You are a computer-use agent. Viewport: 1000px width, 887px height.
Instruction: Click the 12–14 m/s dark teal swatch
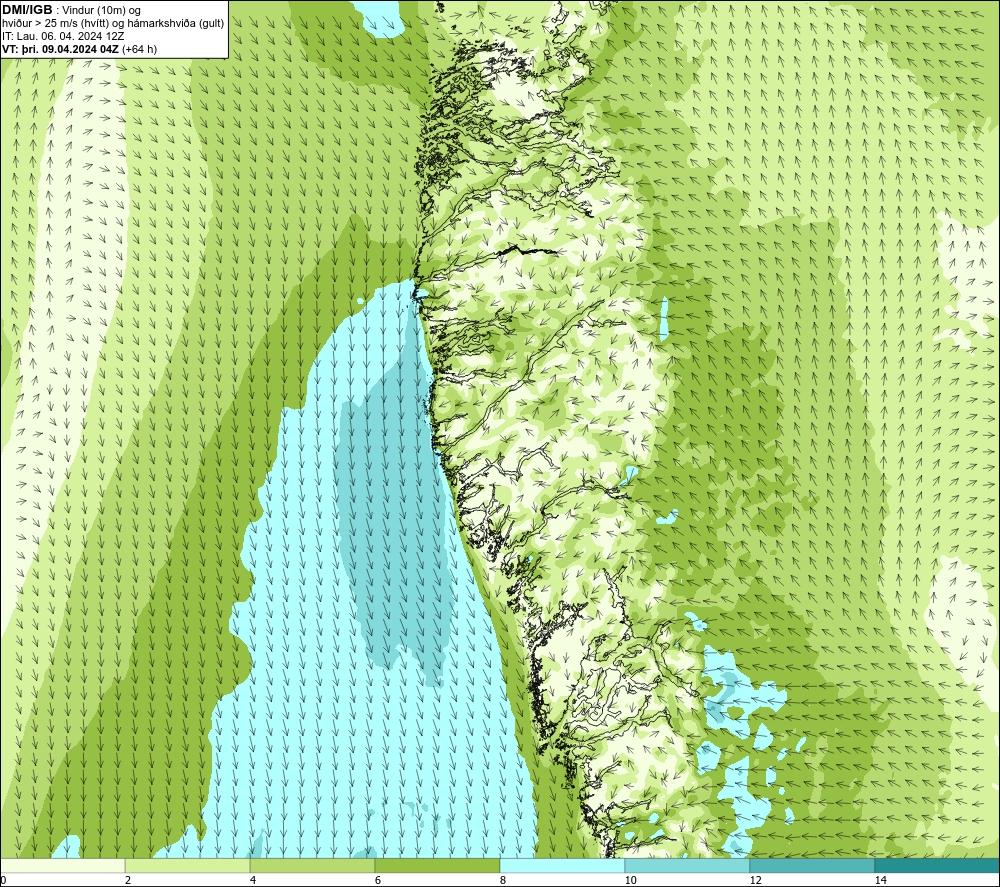click(x=812, y=866)
